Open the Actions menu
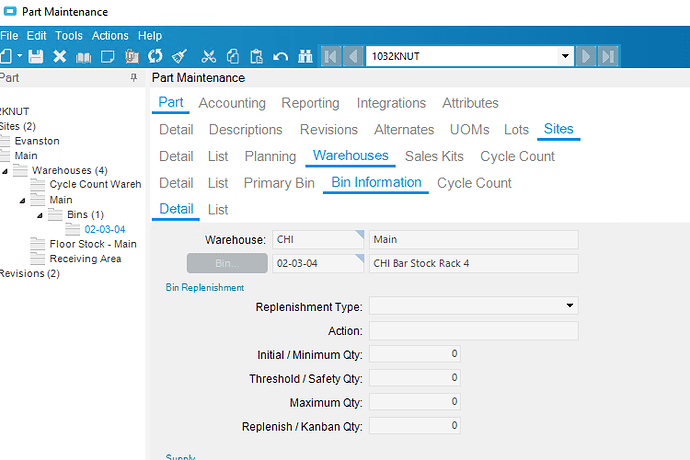This screenshot has height=460, width=690. pos(110,36)
